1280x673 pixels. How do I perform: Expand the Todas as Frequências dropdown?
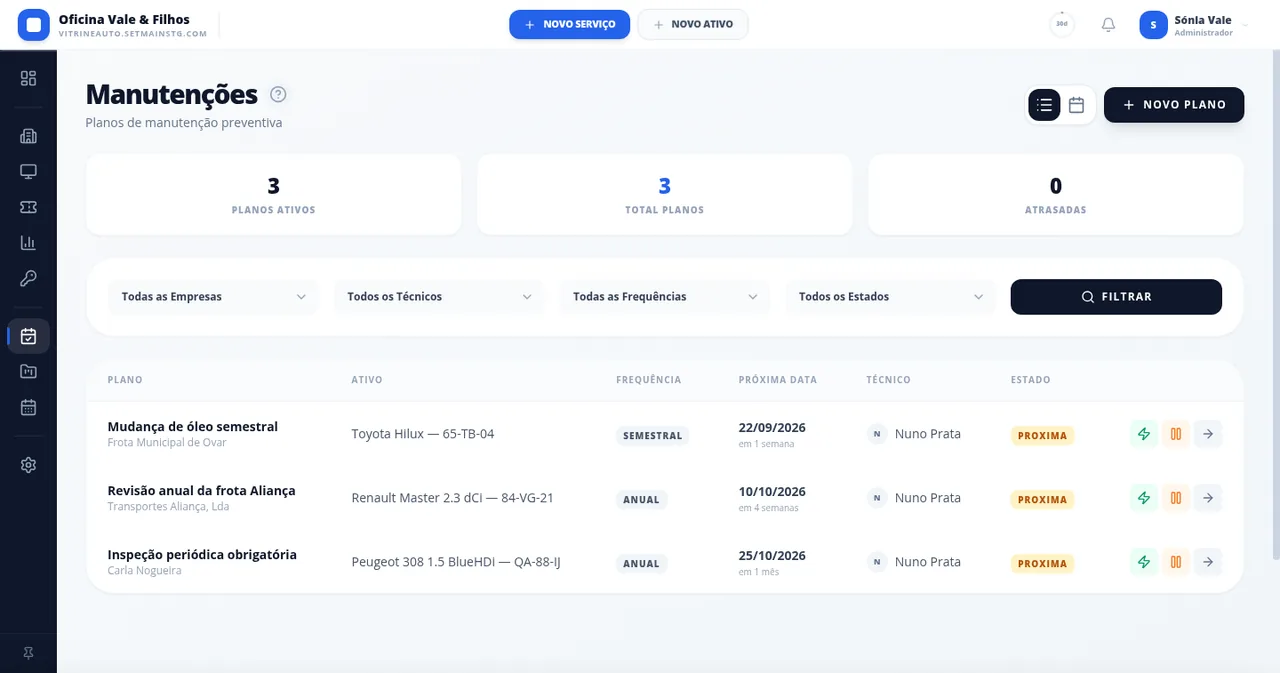[x=665, y=297]
